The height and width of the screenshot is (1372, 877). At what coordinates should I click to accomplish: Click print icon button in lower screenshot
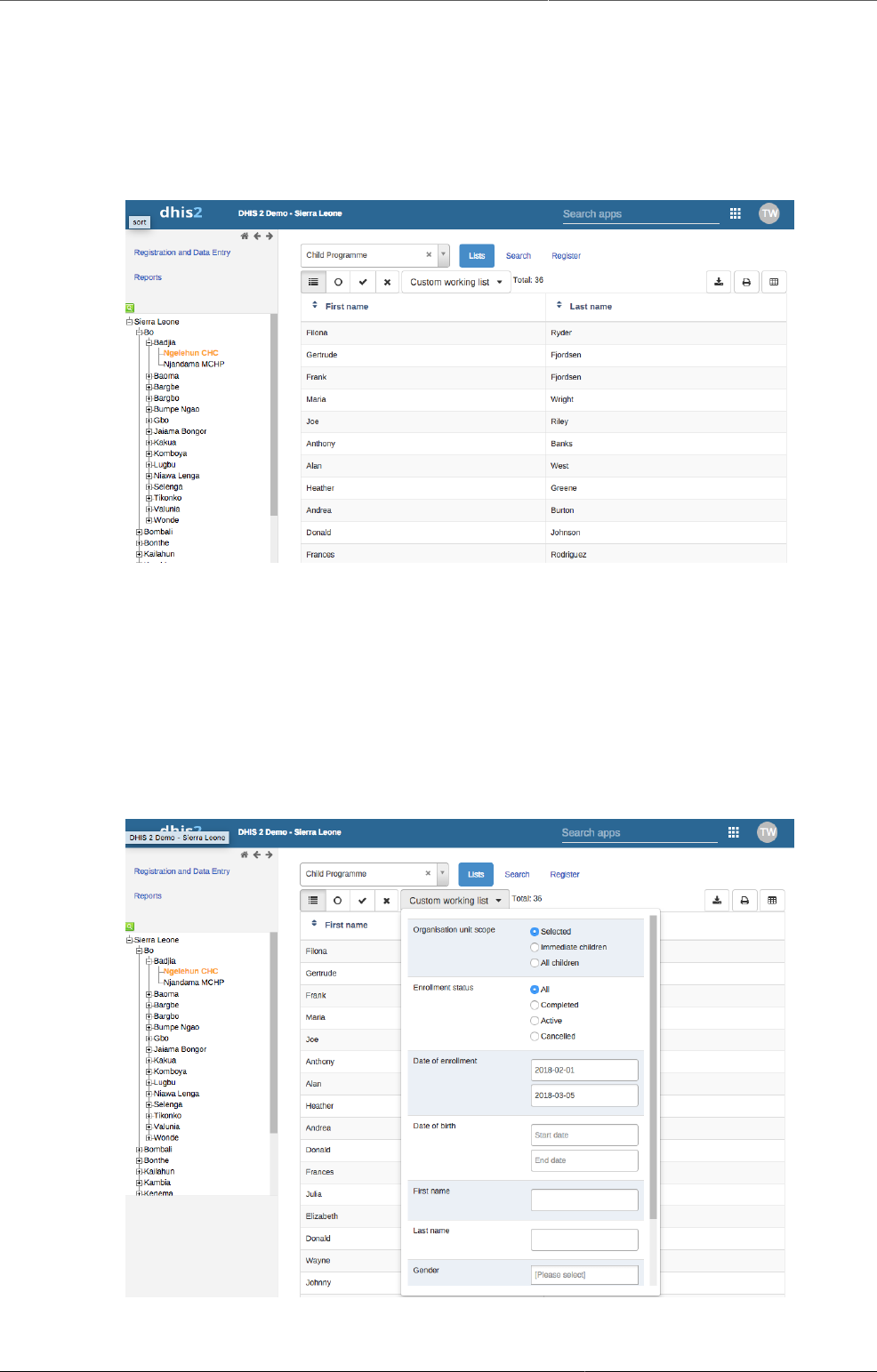coord(744,901)
